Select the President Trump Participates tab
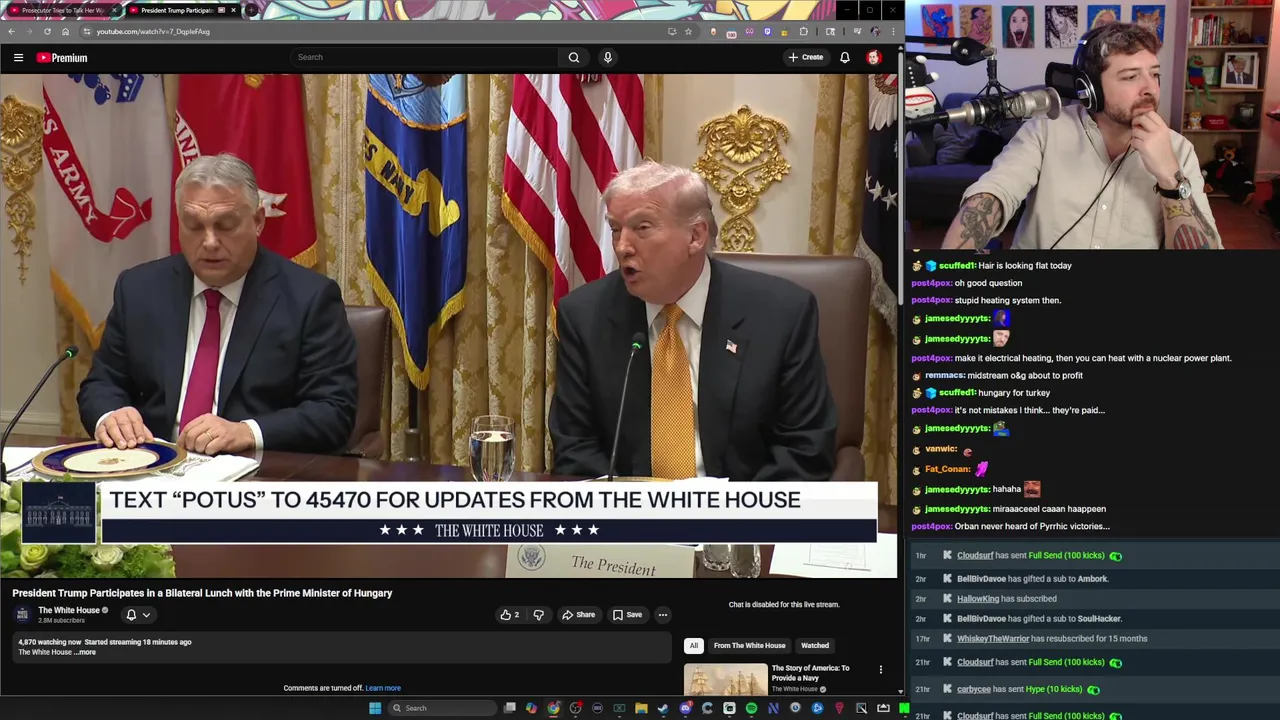Viewport: 1280px width, 720px height. [180, 10]
